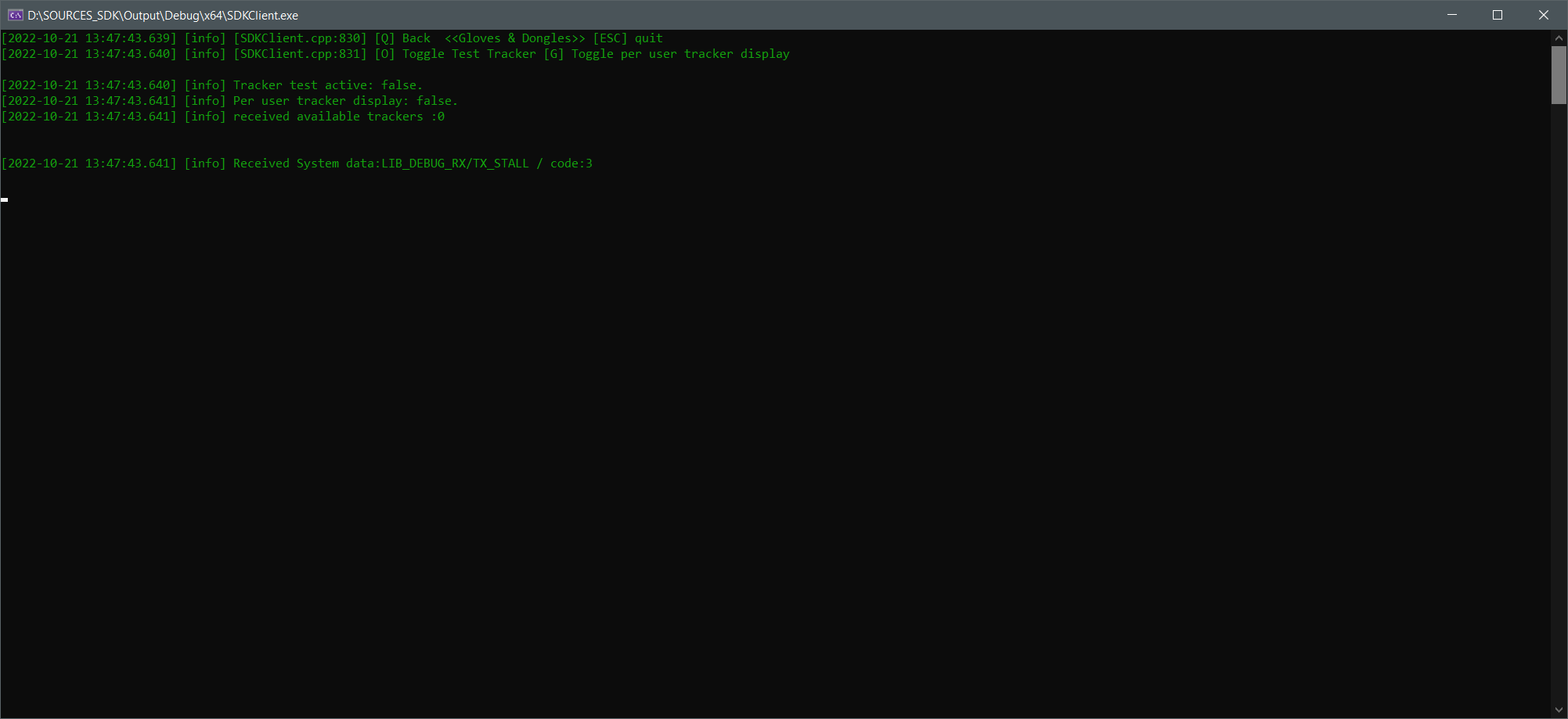The height and width of the screenshot is (719, 1568).
Task: Close the SDKClient.exe console window
Action: tap(1544, 15)
